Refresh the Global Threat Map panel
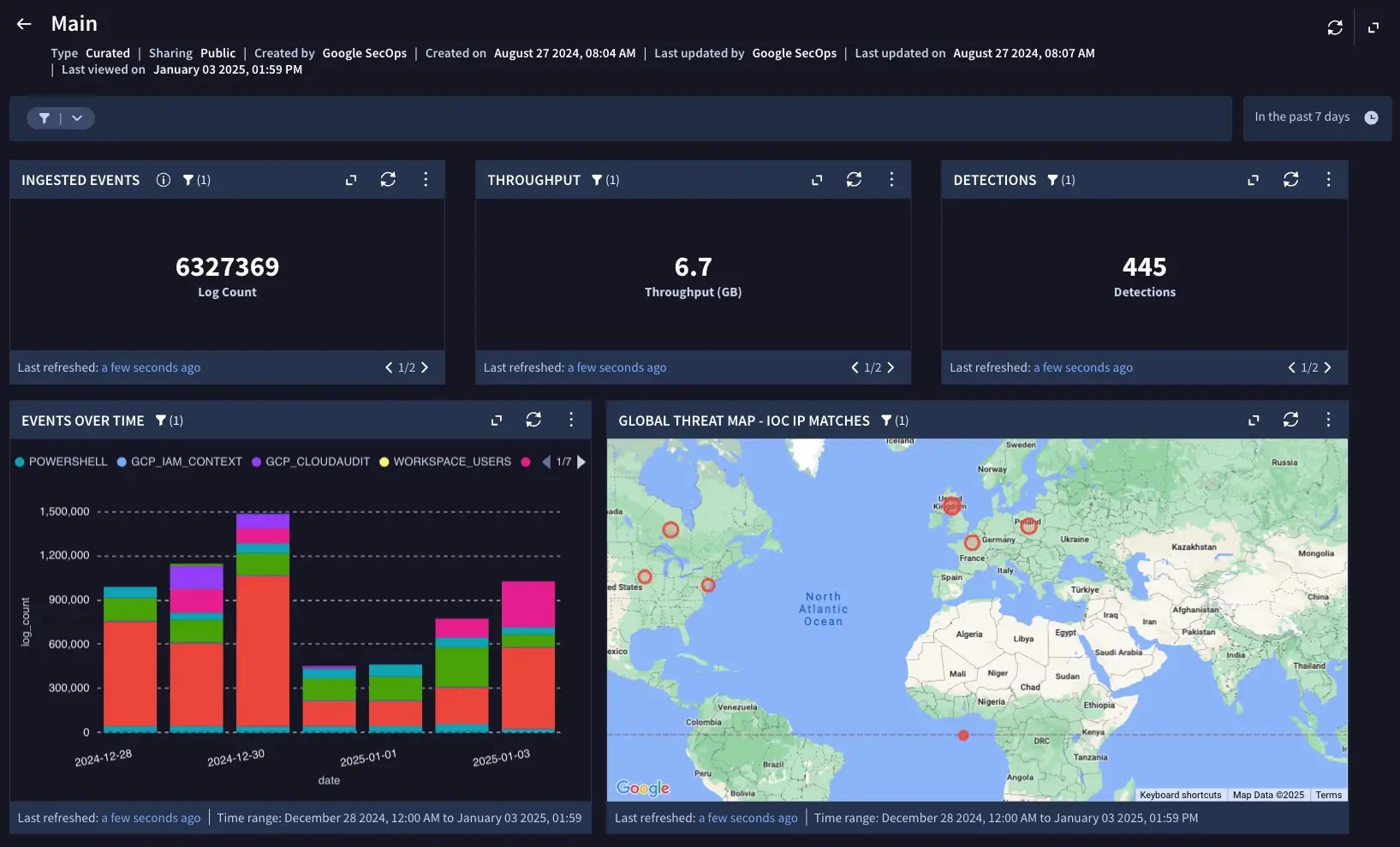Viewport: 1400px width, 847px height. pyautogui.click(x=1290, y=420)
